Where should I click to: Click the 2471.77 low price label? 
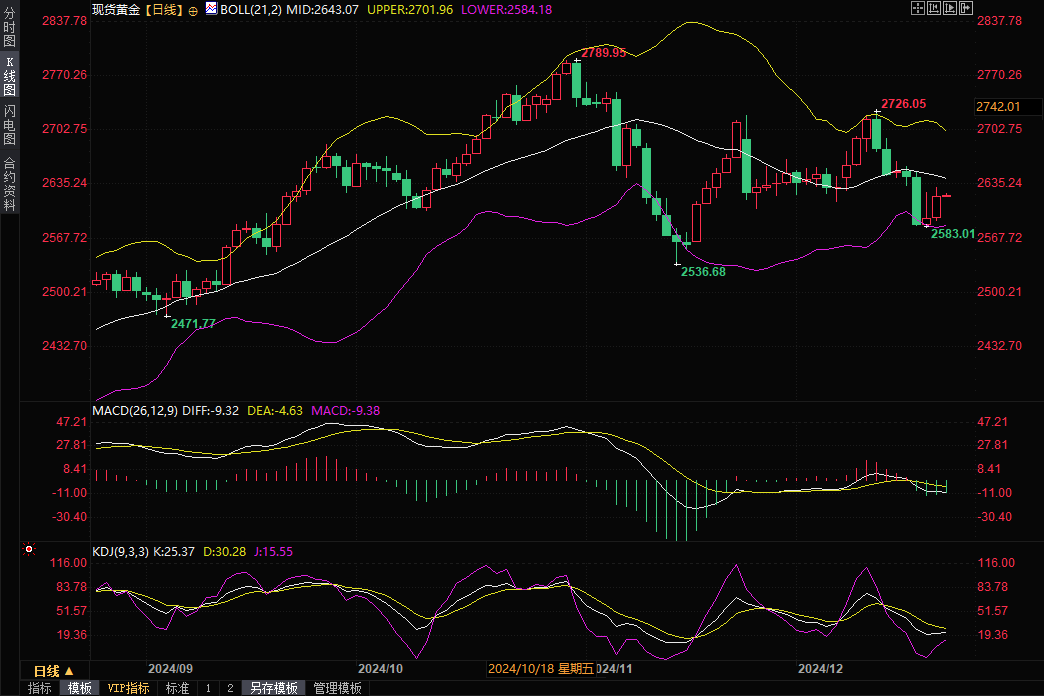[193, 324]
